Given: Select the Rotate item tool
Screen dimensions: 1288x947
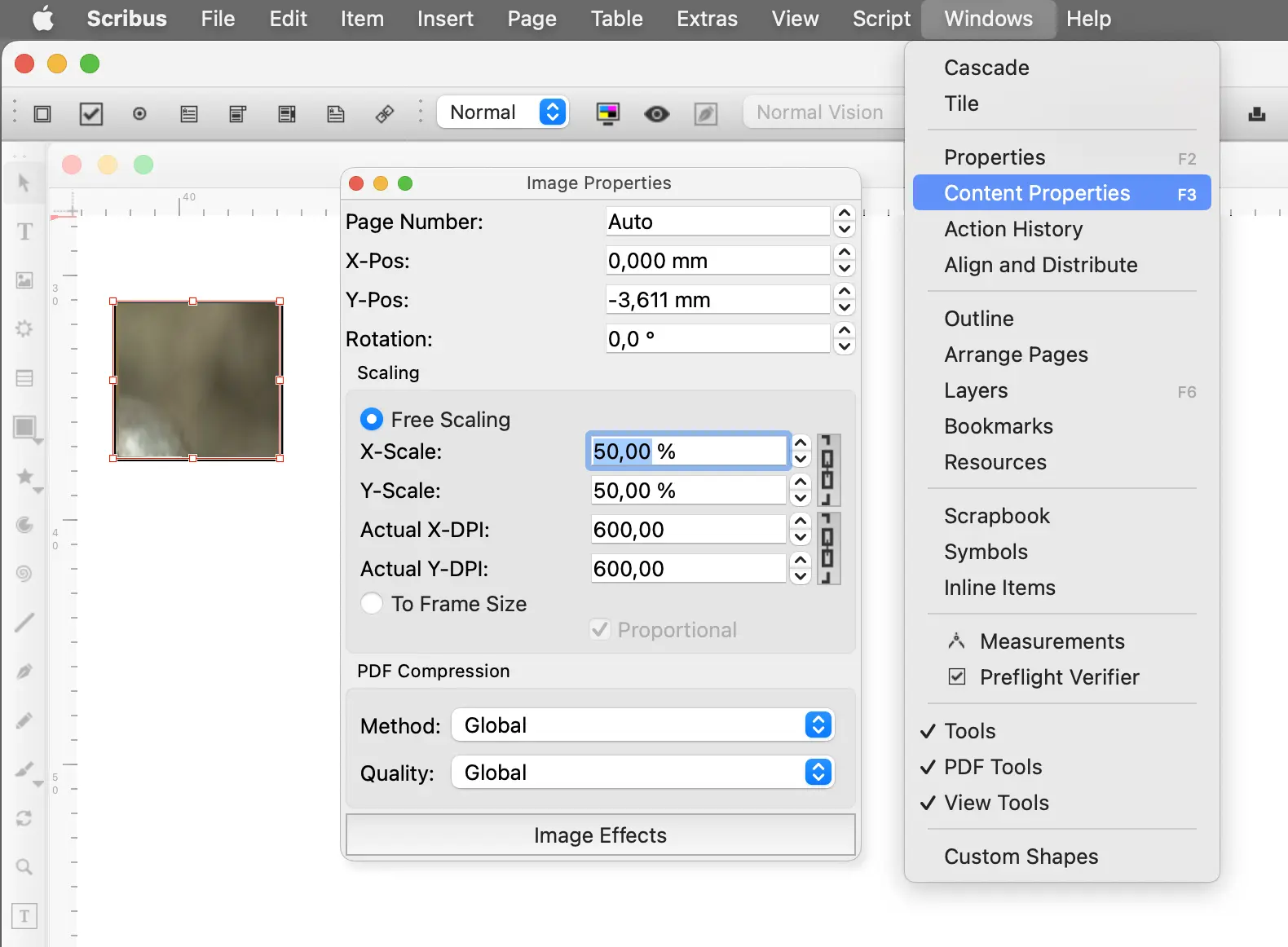Looking at the screenshot, I should 24,818.
